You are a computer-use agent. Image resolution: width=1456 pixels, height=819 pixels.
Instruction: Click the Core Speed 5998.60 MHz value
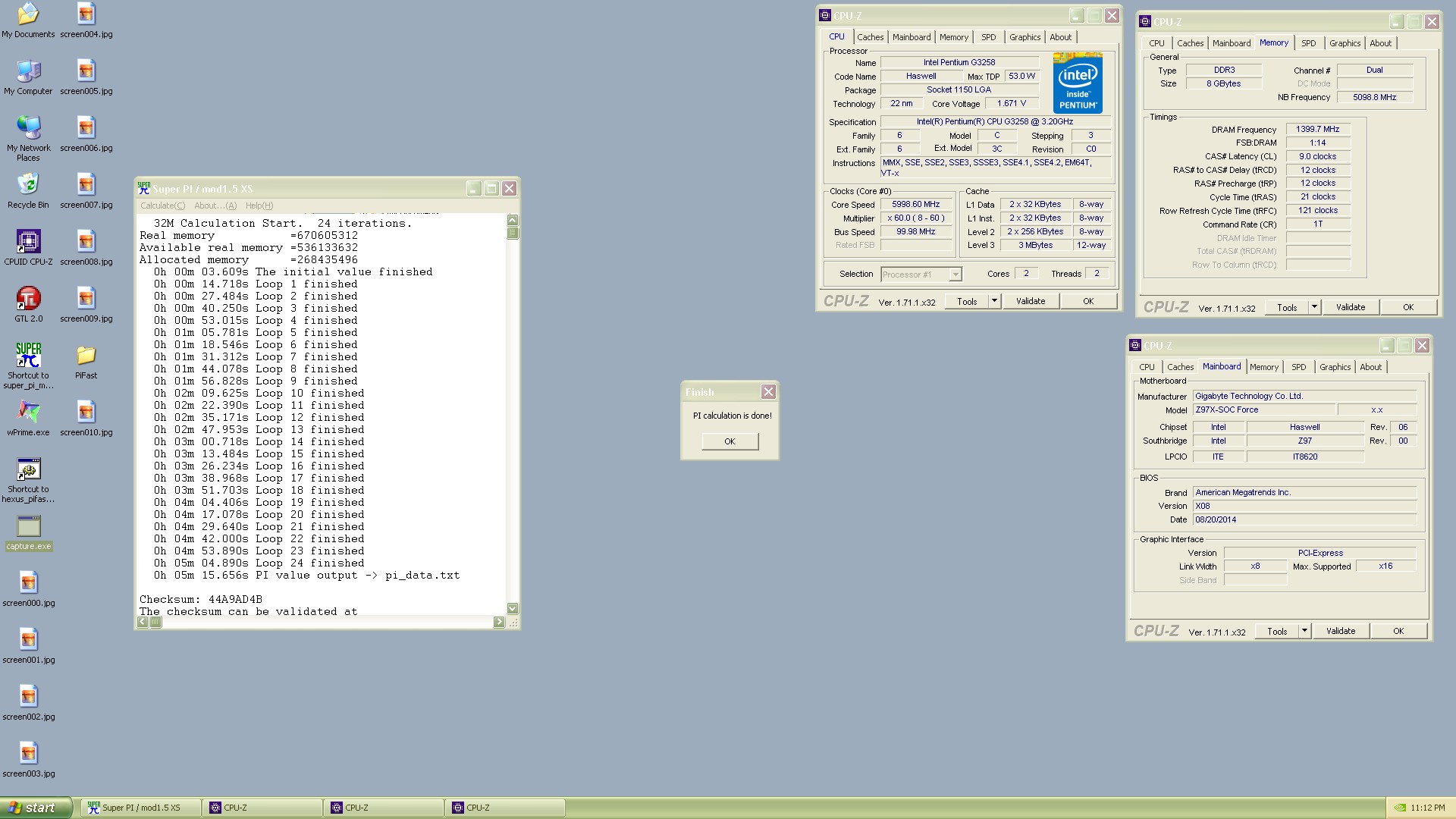tap(915, 205)
